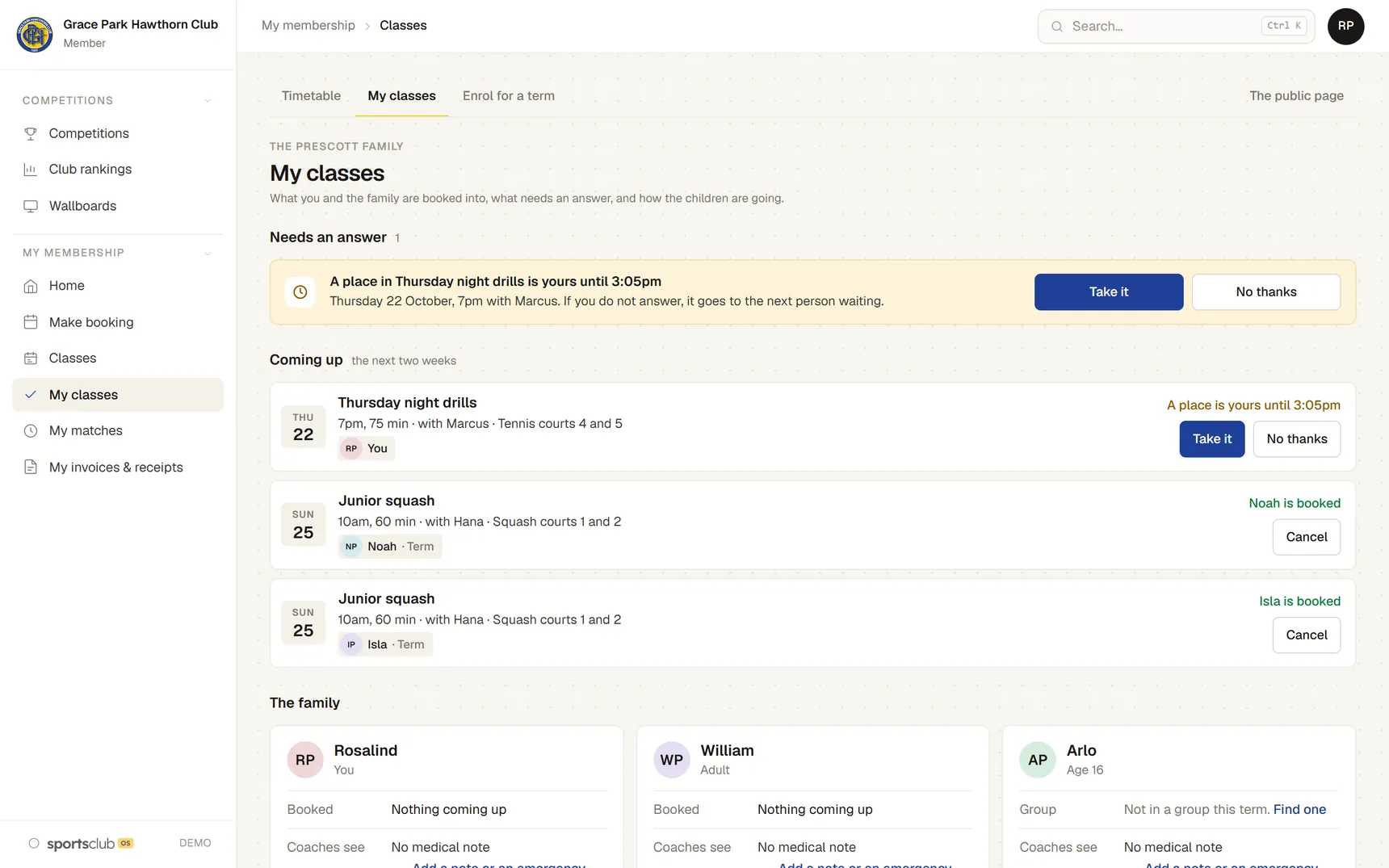Open The public page link
This screenshot has height=868, width=1389.
1296,96
